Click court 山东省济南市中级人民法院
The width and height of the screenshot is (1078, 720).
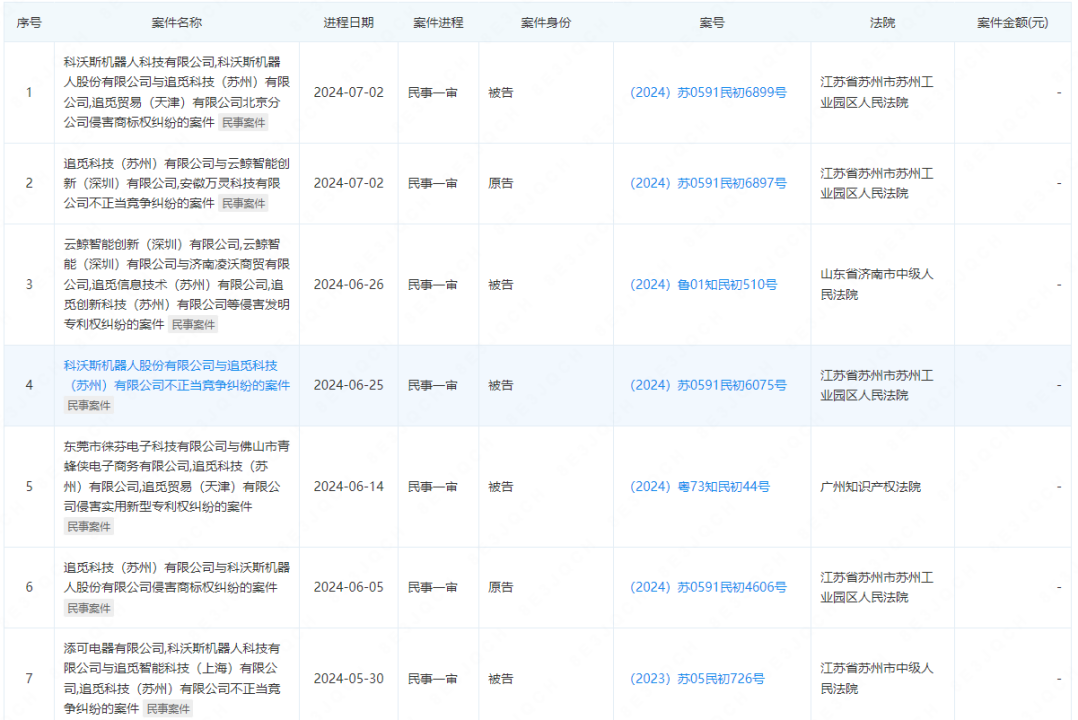pos(877,285)
